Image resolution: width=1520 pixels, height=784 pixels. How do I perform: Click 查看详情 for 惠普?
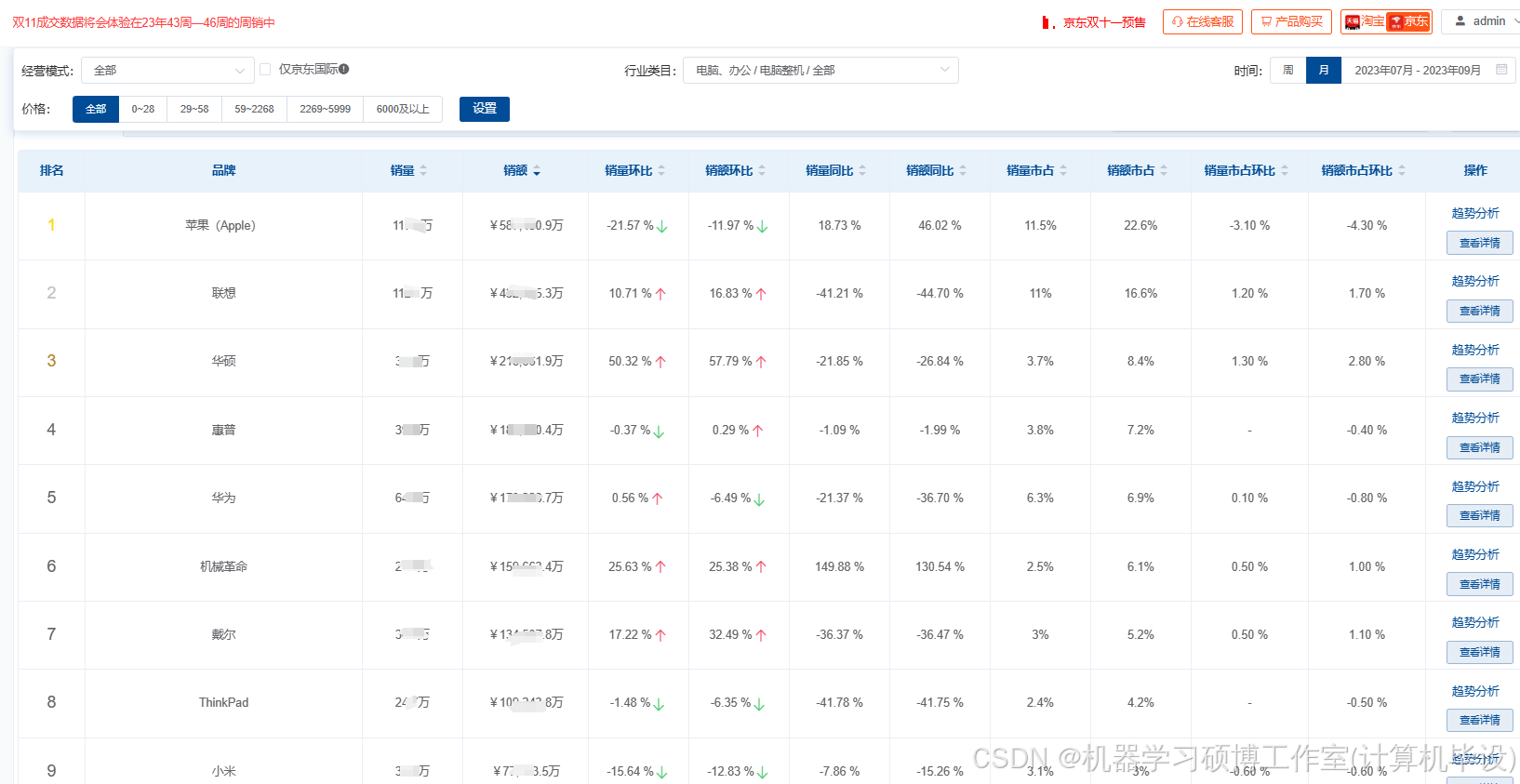(1479, 447)
